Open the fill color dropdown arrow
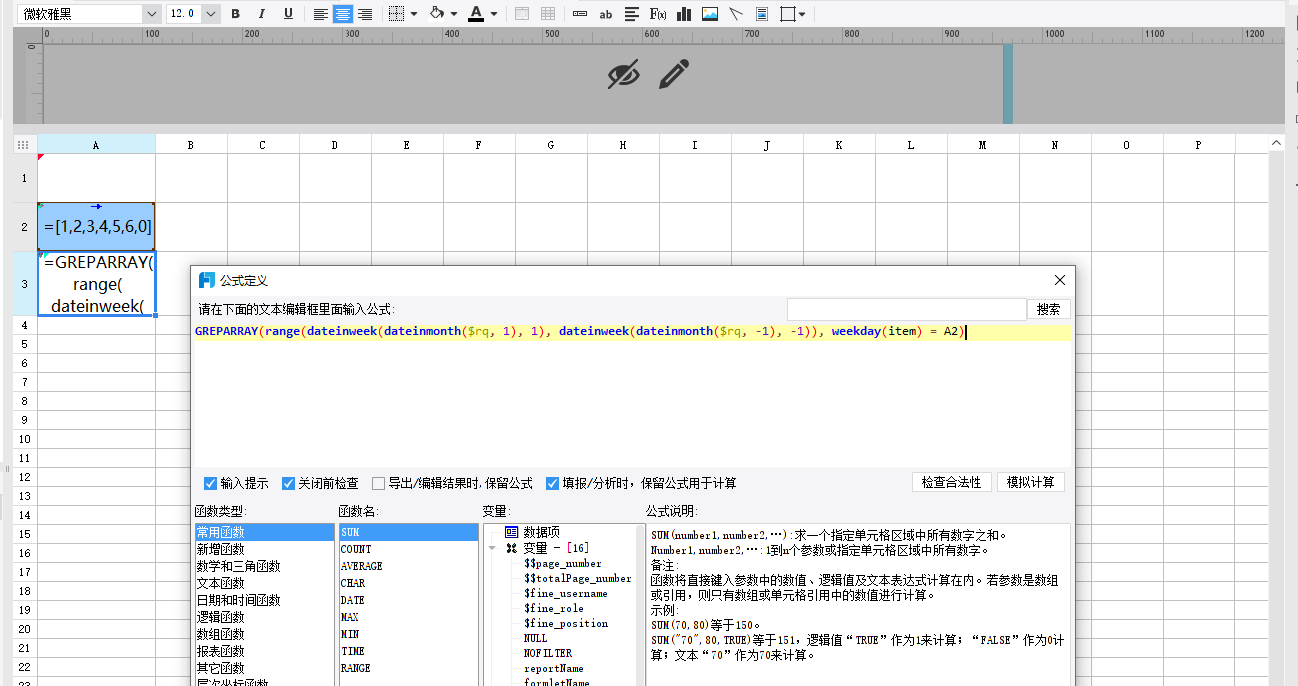1298x686 pixels. [453, 14]
